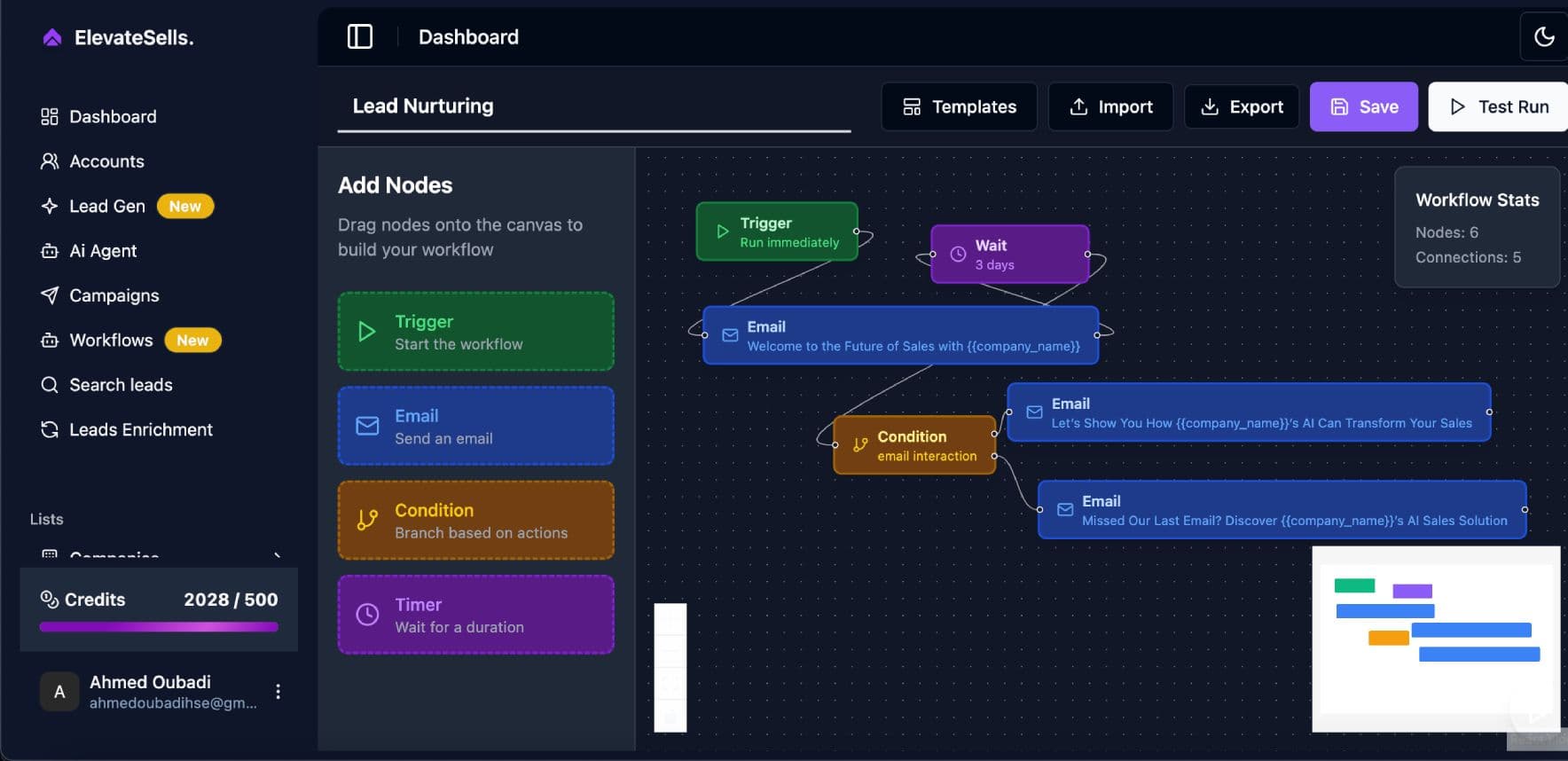Click envelope icon on Welcome Email node
This screenshot has width=1568, height=761.
click(730, 335)
